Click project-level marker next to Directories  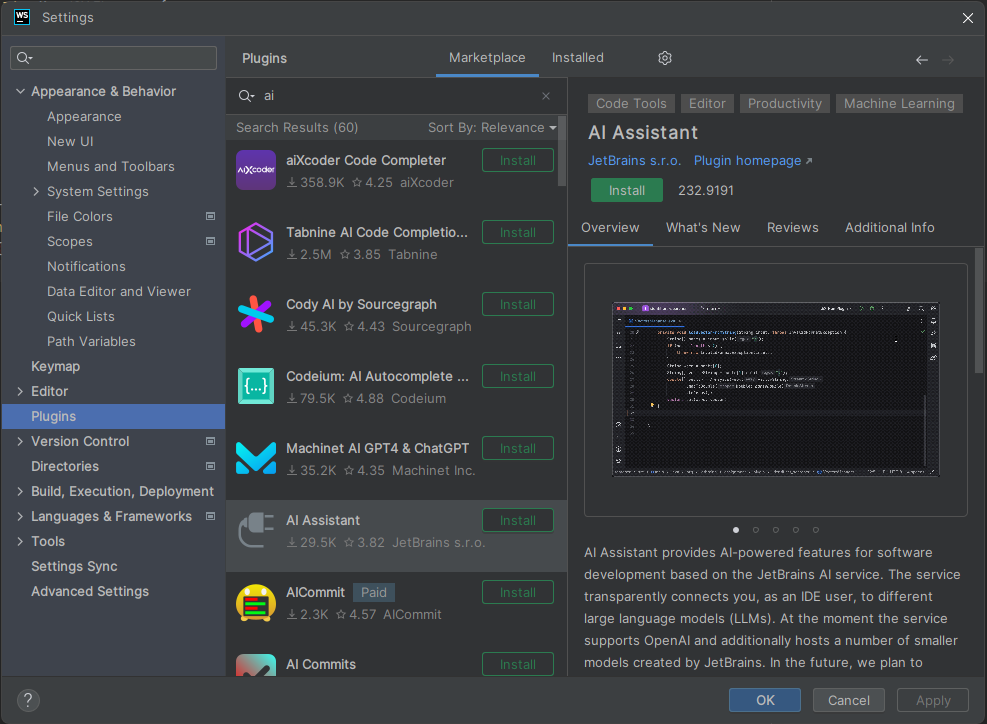tap(210, 466)
